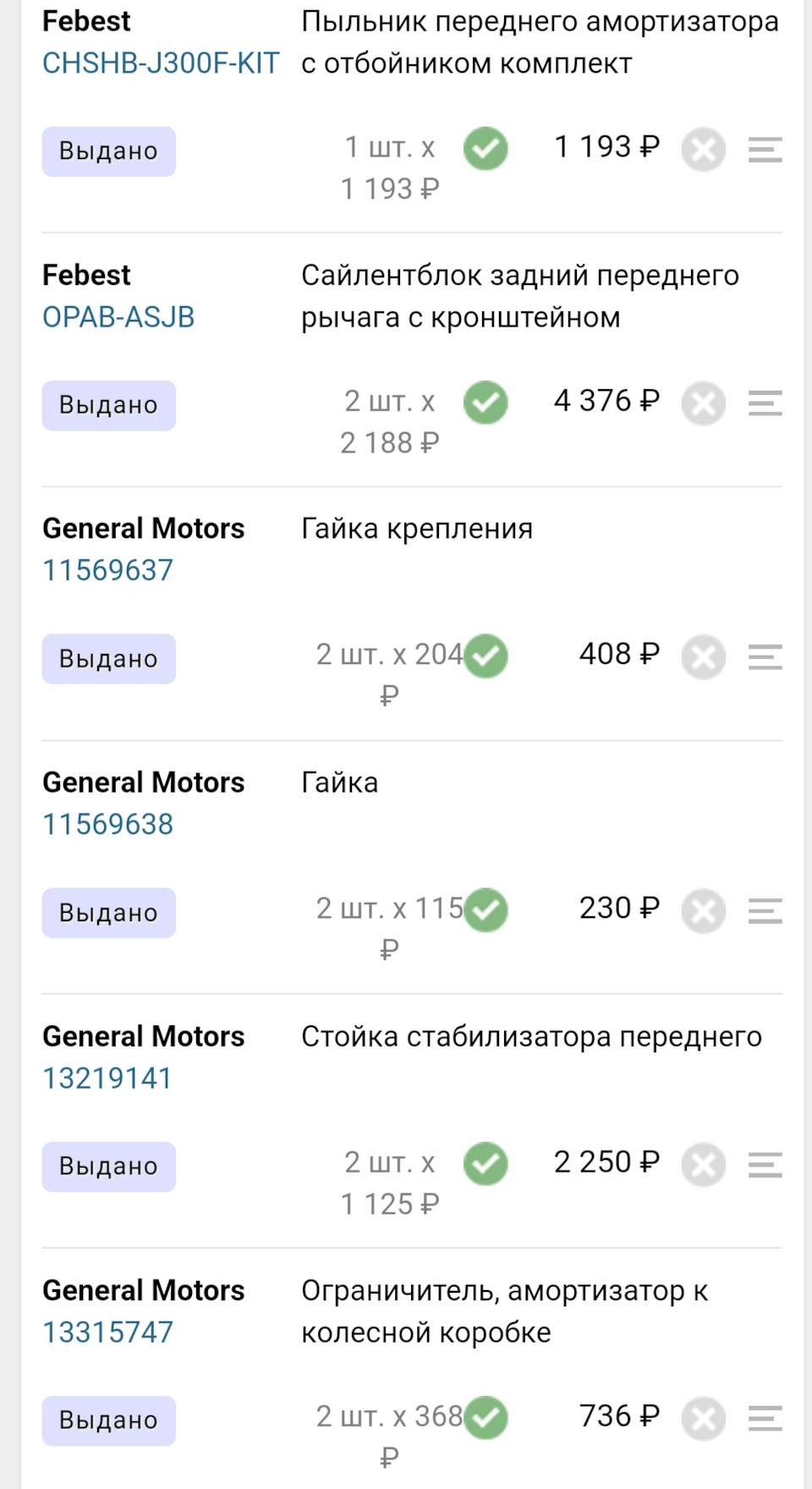This screenshot has height=1489, width=812.
Task: Expand options menu for the 408 ₽ row
Action: coord(765,657)
